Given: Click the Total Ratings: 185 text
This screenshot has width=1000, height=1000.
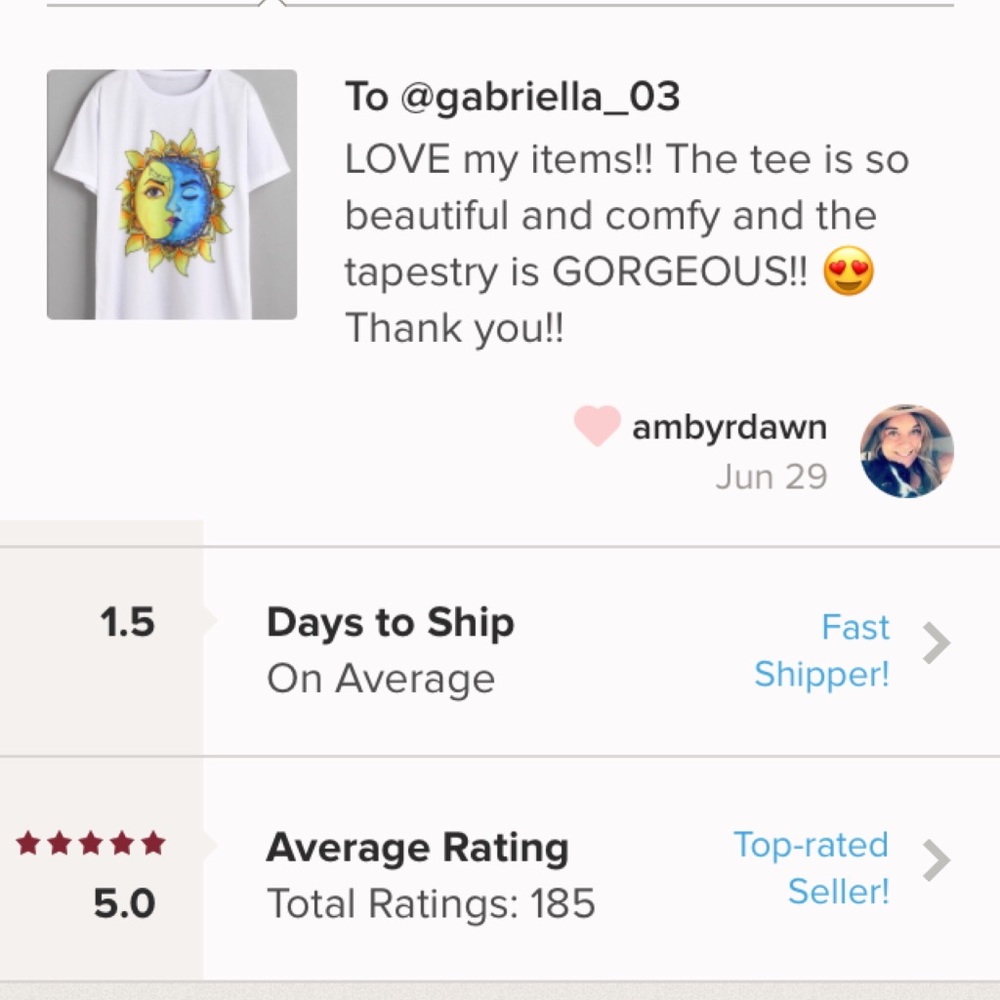Looking at the screenshot, I should 431,904.
